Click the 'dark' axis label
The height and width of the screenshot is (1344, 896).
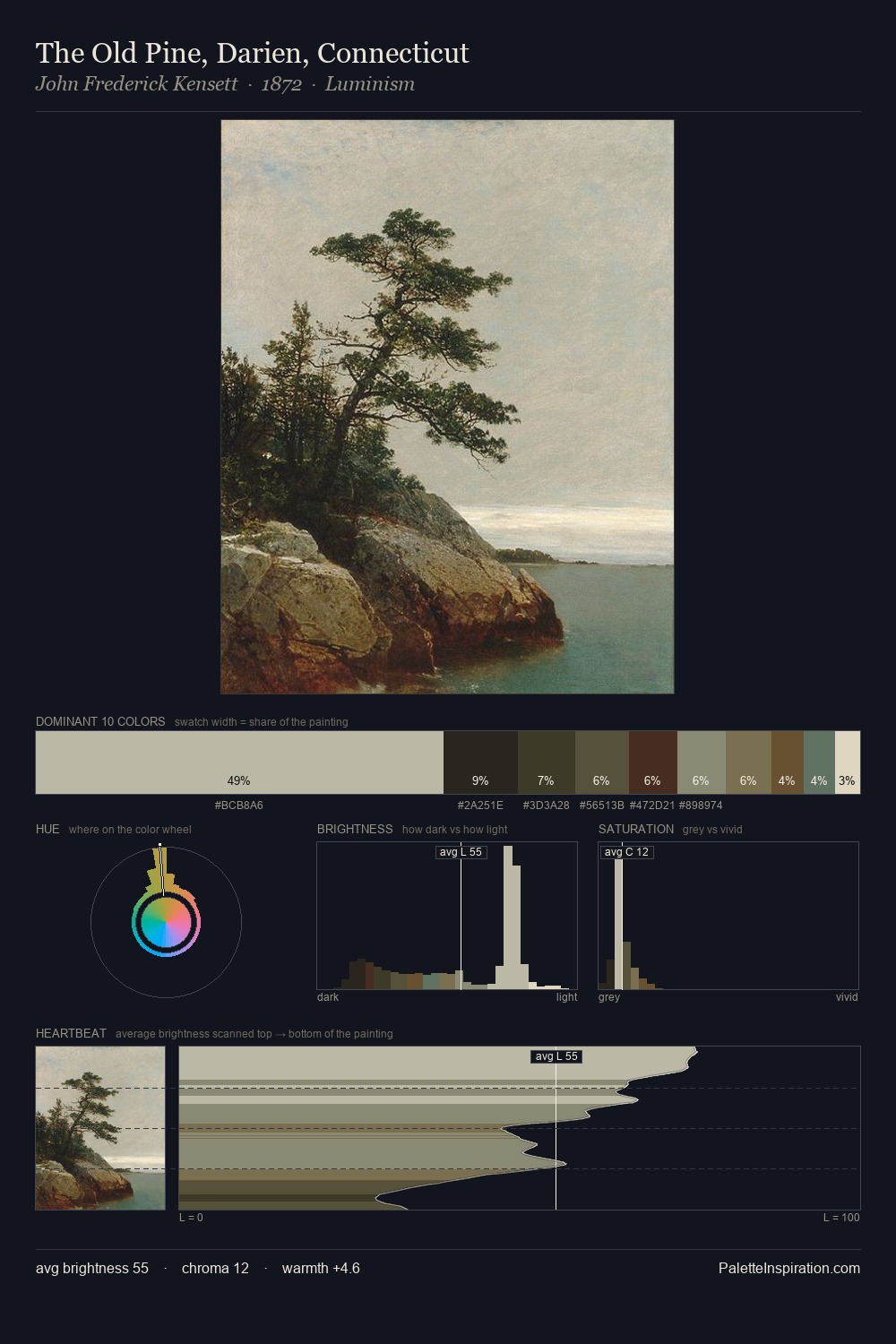tap(328, 997)
